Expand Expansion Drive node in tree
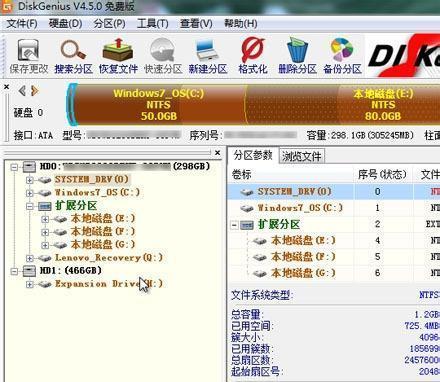 tap(30, 284)
